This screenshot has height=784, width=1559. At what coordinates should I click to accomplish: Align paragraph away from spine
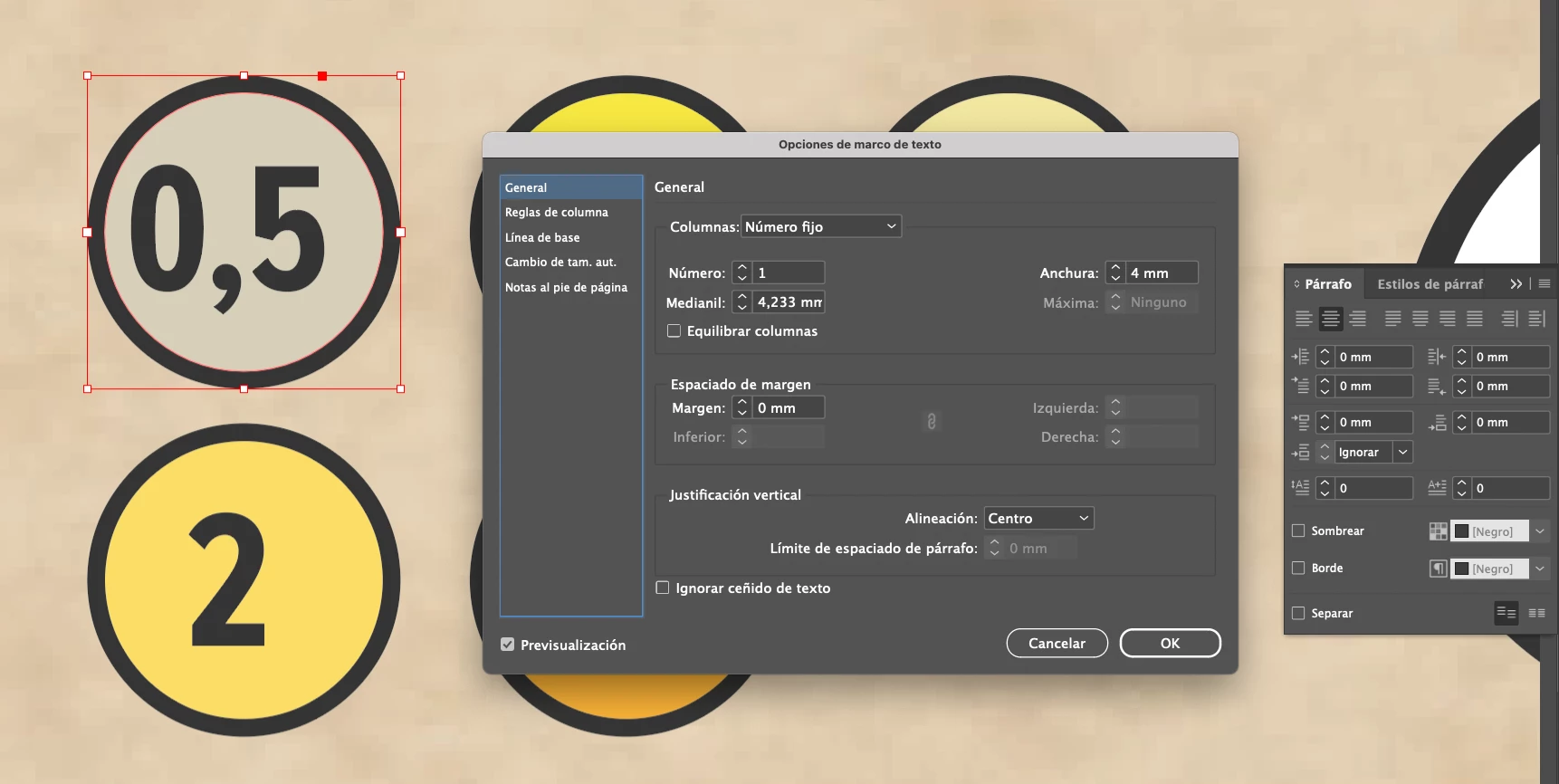click(x=1536, y=319)
